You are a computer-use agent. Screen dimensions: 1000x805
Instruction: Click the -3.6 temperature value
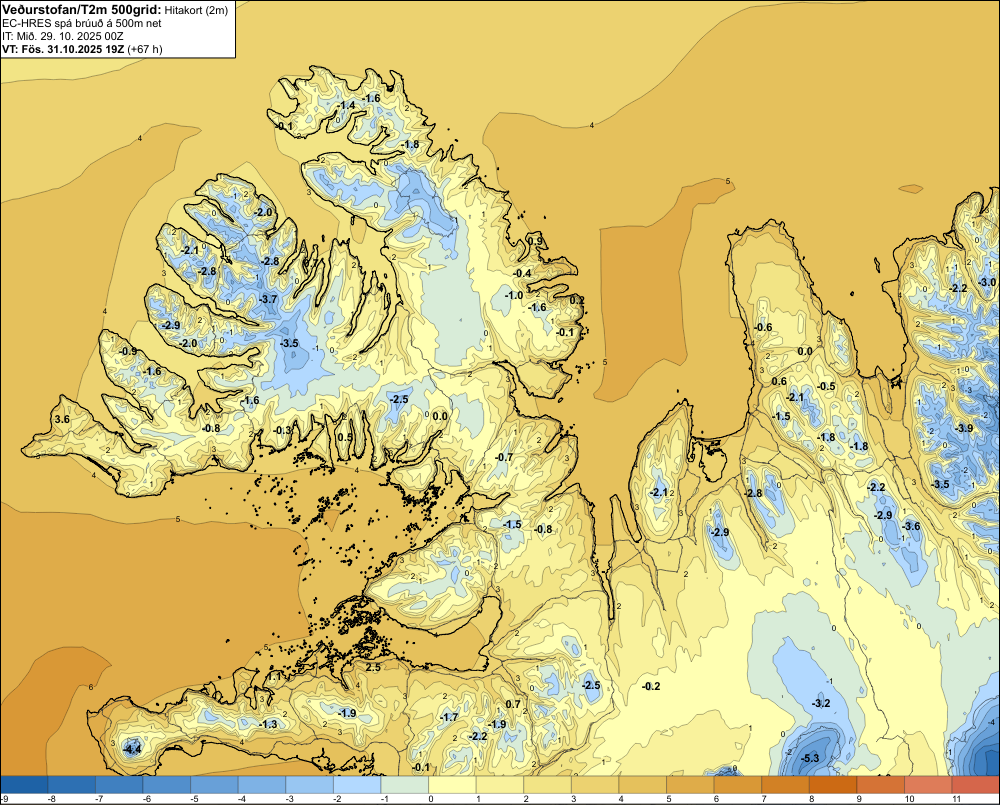click(x=912, y=526)
